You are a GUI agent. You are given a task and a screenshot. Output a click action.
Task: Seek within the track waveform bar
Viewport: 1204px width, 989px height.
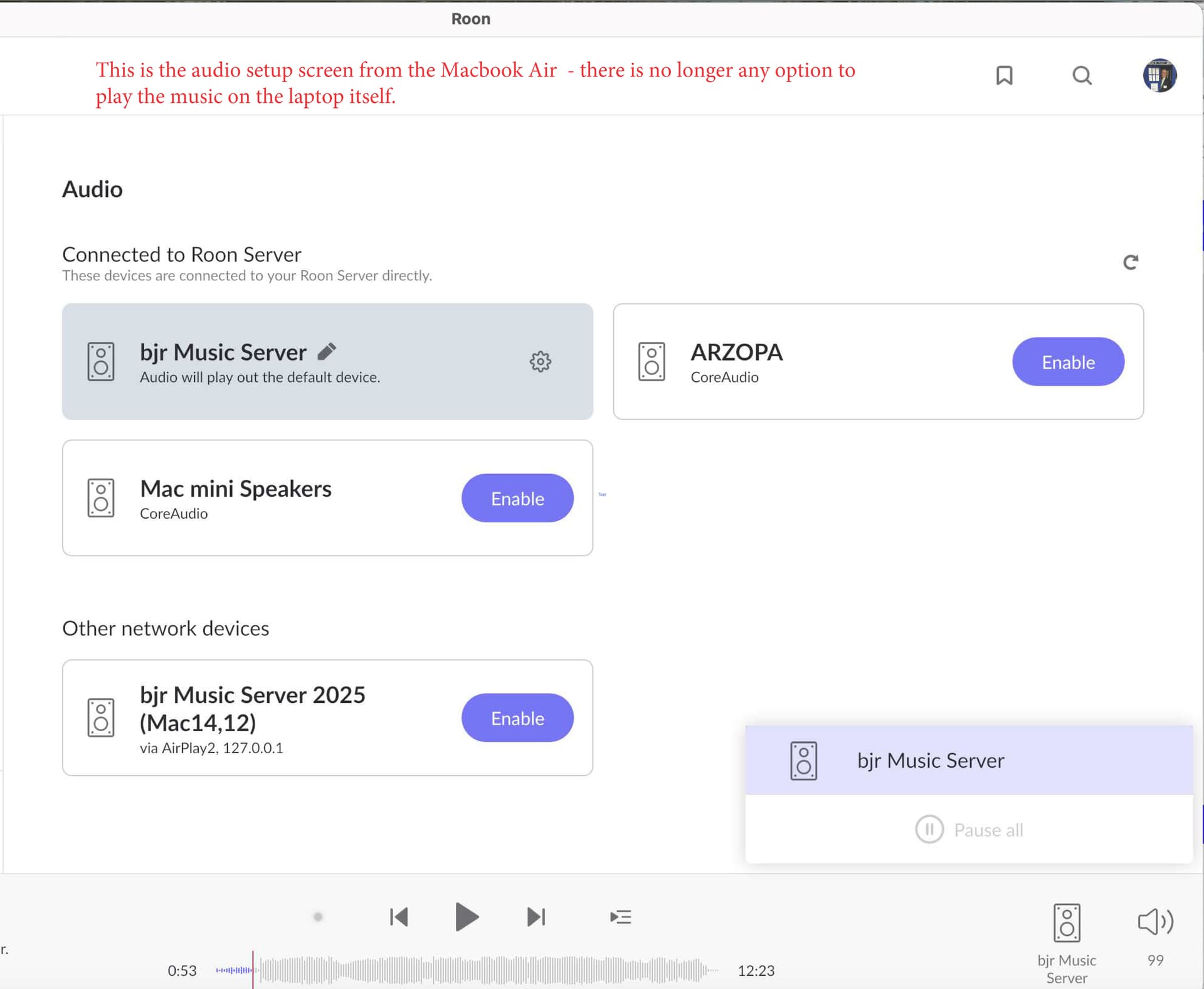pyautogui.click(x=467, y=970)
